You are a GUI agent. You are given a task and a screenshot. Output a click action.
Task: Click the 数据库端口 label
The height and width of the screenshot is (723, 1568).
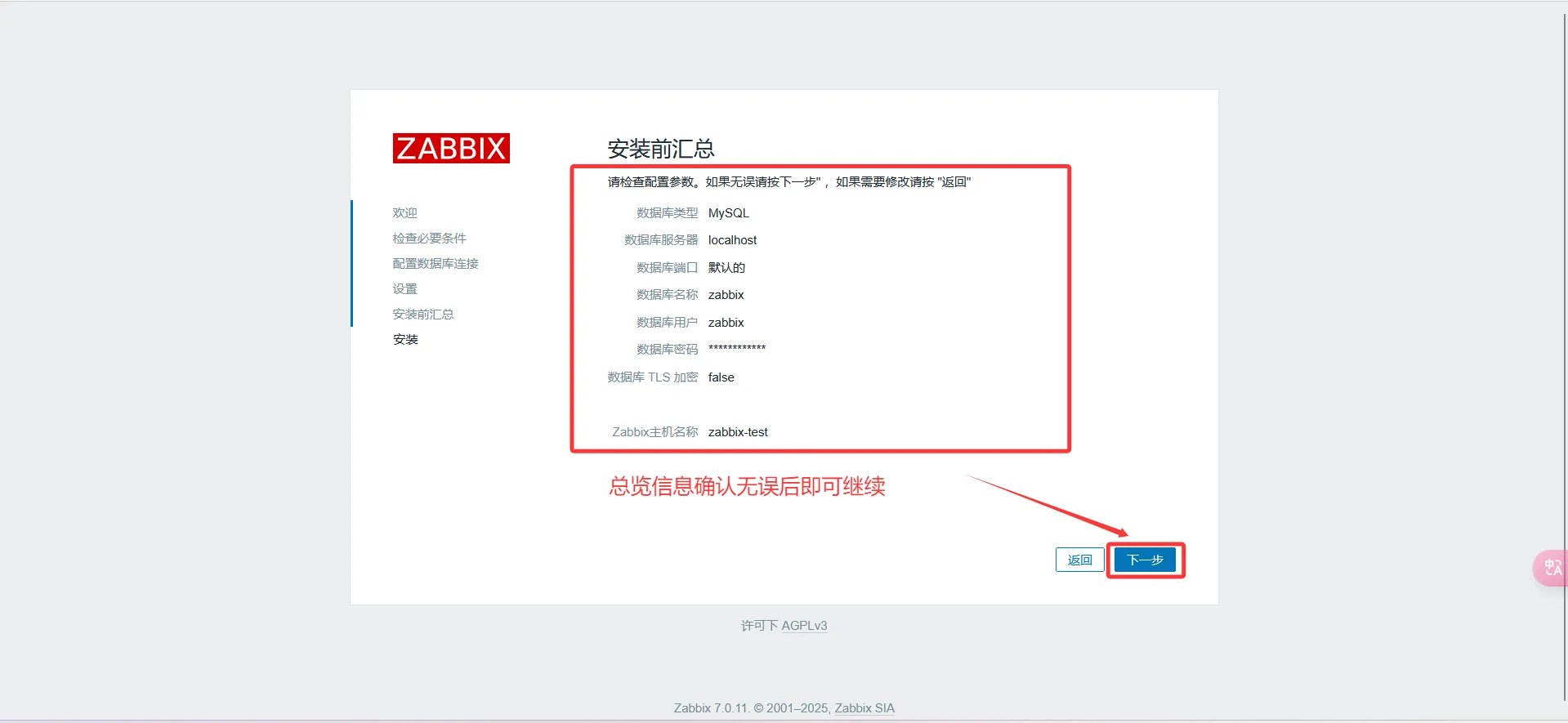click(x=667, y=267)
